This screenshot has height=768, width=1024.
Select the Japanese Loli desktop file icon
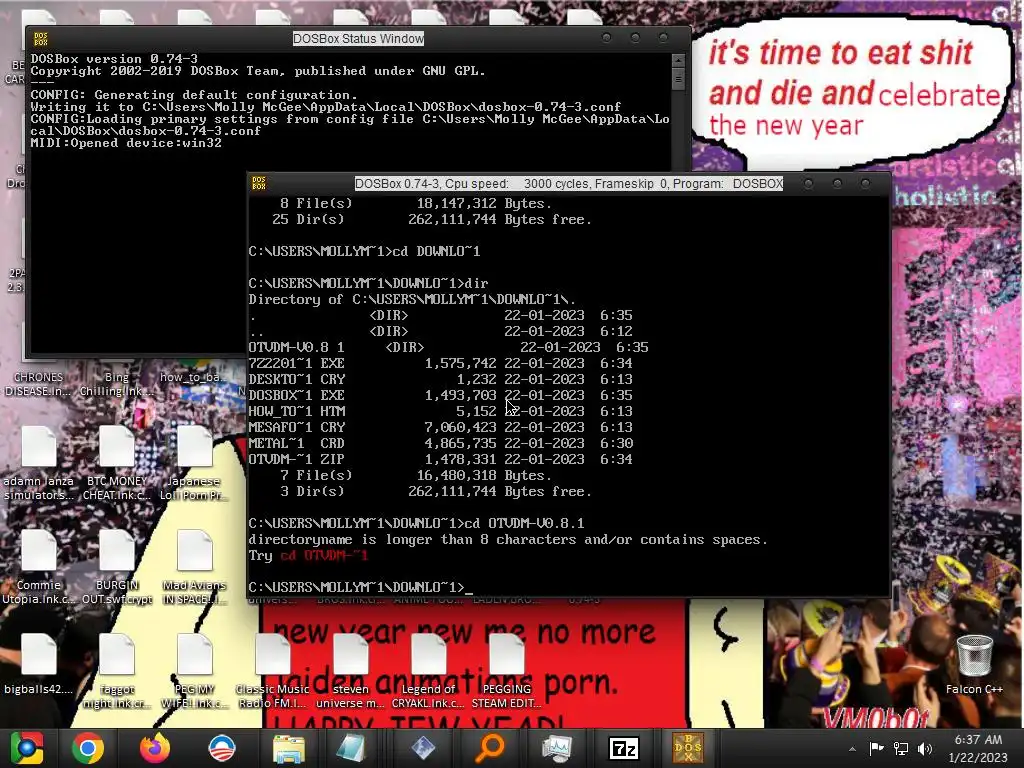[195, 464]
